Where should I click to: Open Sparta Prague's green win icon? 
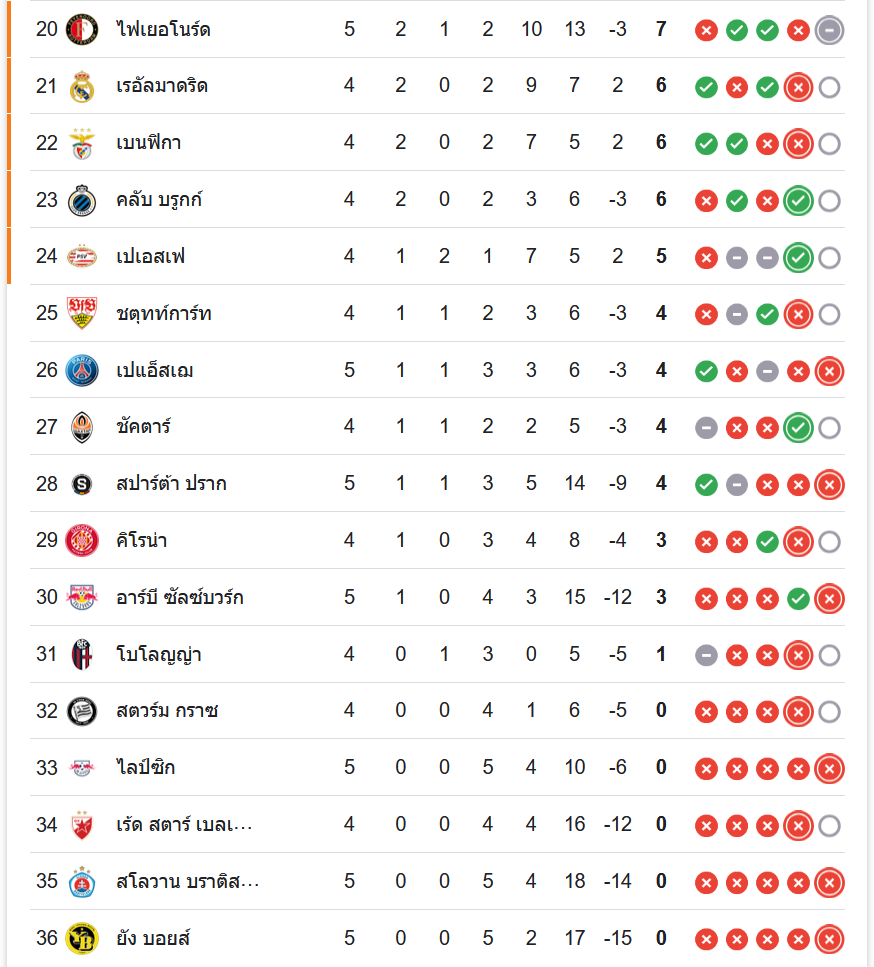[x=706, y=485]
